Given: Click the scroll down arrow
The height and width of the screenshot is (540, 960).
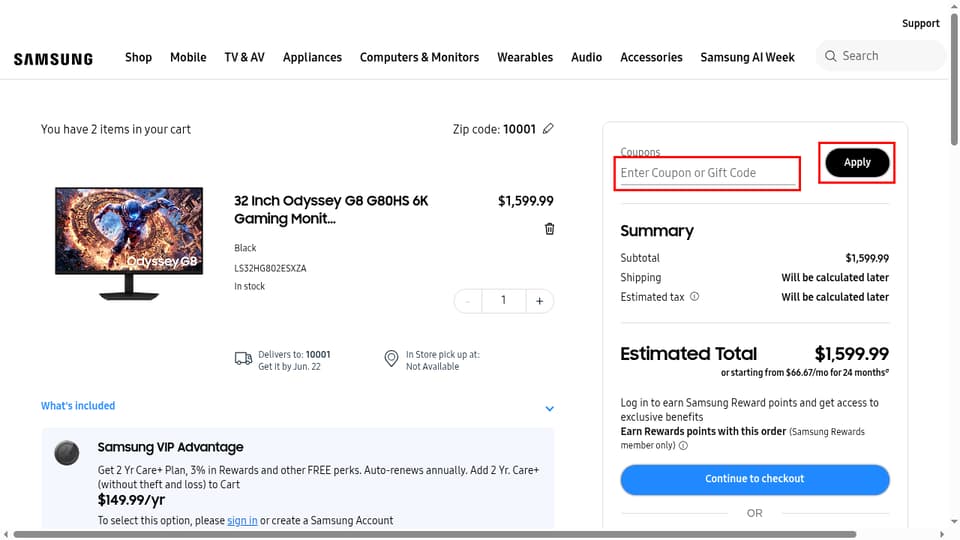Looking at the screenshot, I should (954, 522).
